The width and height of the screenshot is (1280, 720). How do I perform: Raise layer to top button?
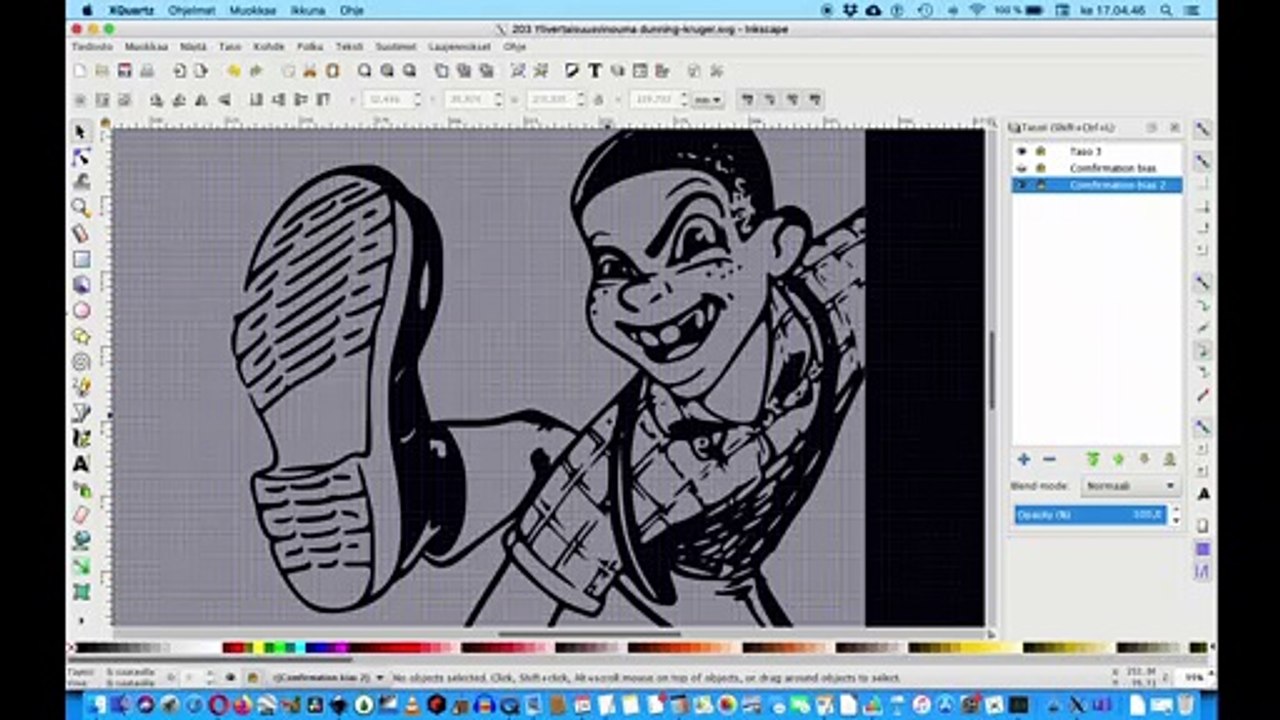(1093, 459)
